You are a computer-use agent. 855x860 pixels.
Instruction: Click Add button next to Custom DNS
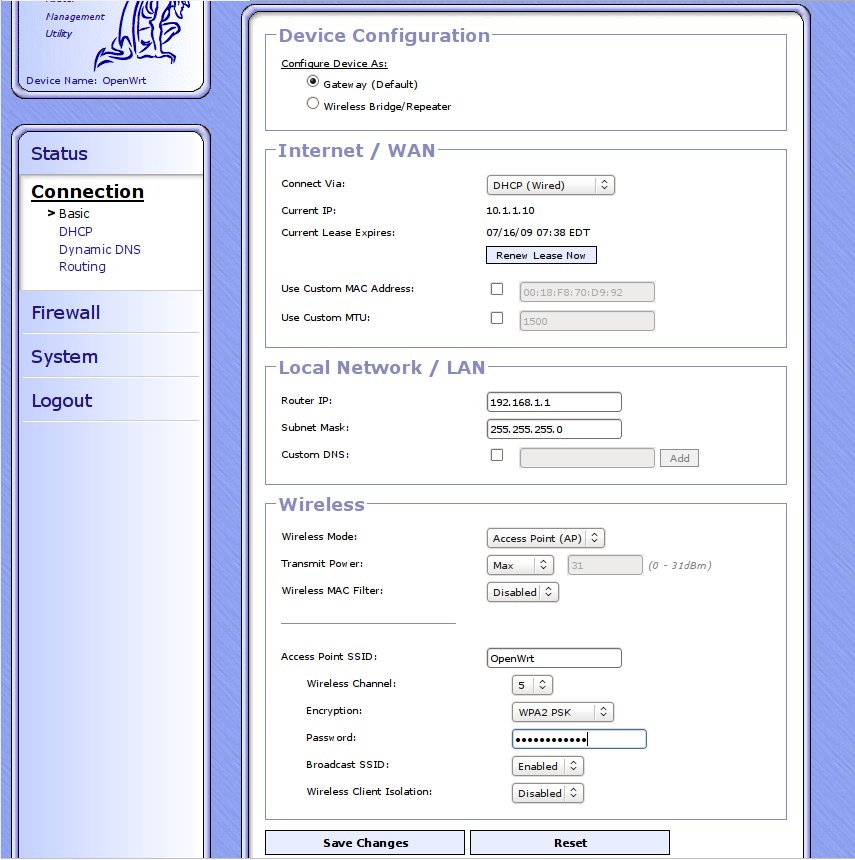(x=680, y=458)
